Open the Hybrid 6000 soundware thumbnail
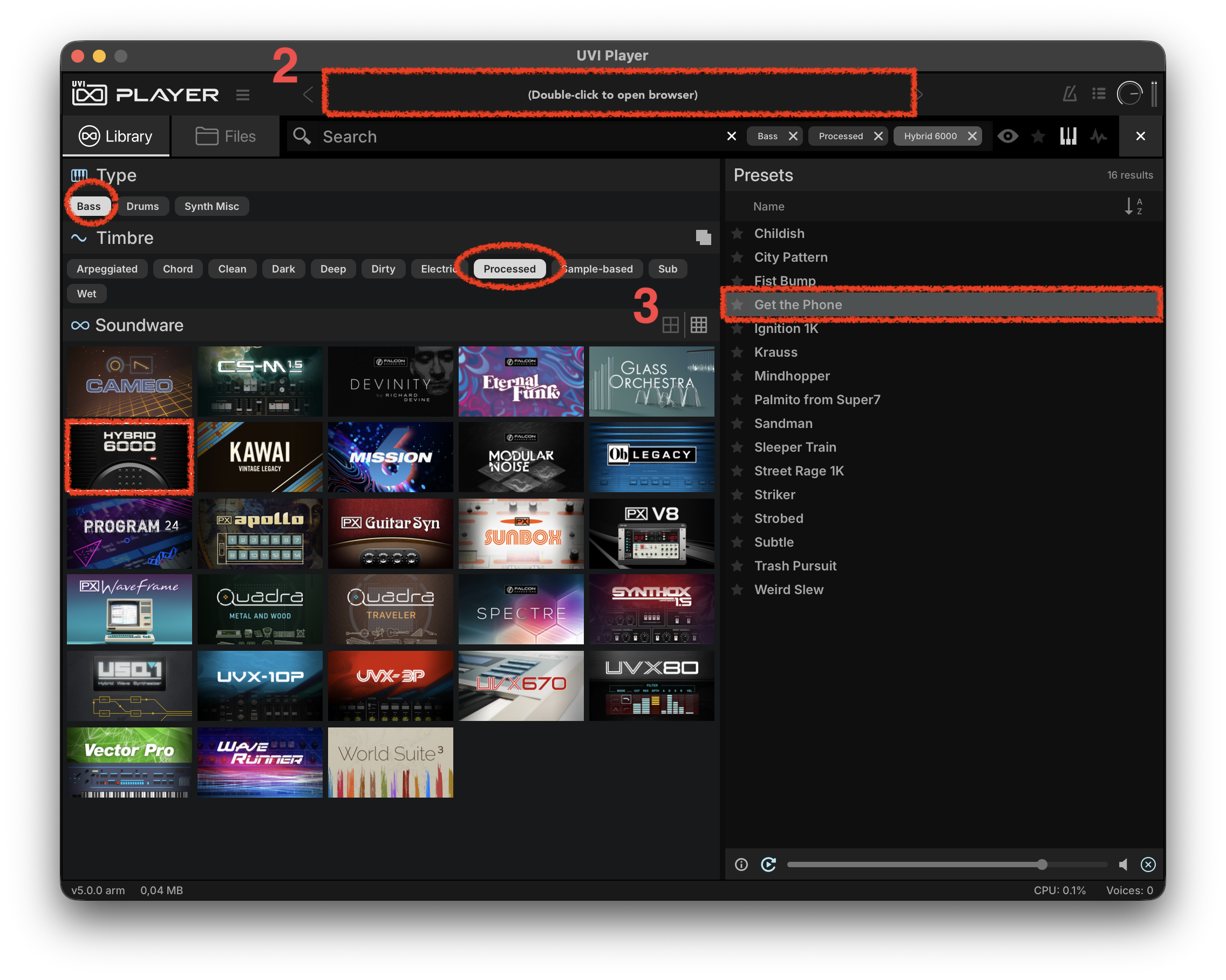The width and height of the screenshot is (1226, 980). click(x=129, y=457)
